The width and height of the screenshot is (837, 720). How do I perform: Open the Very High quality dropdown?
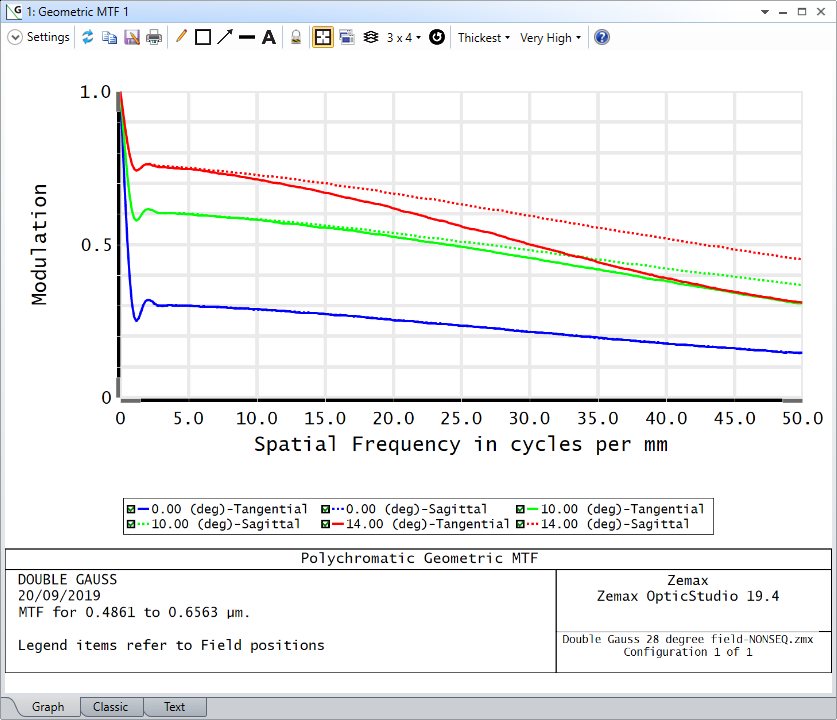coord(550,38)
